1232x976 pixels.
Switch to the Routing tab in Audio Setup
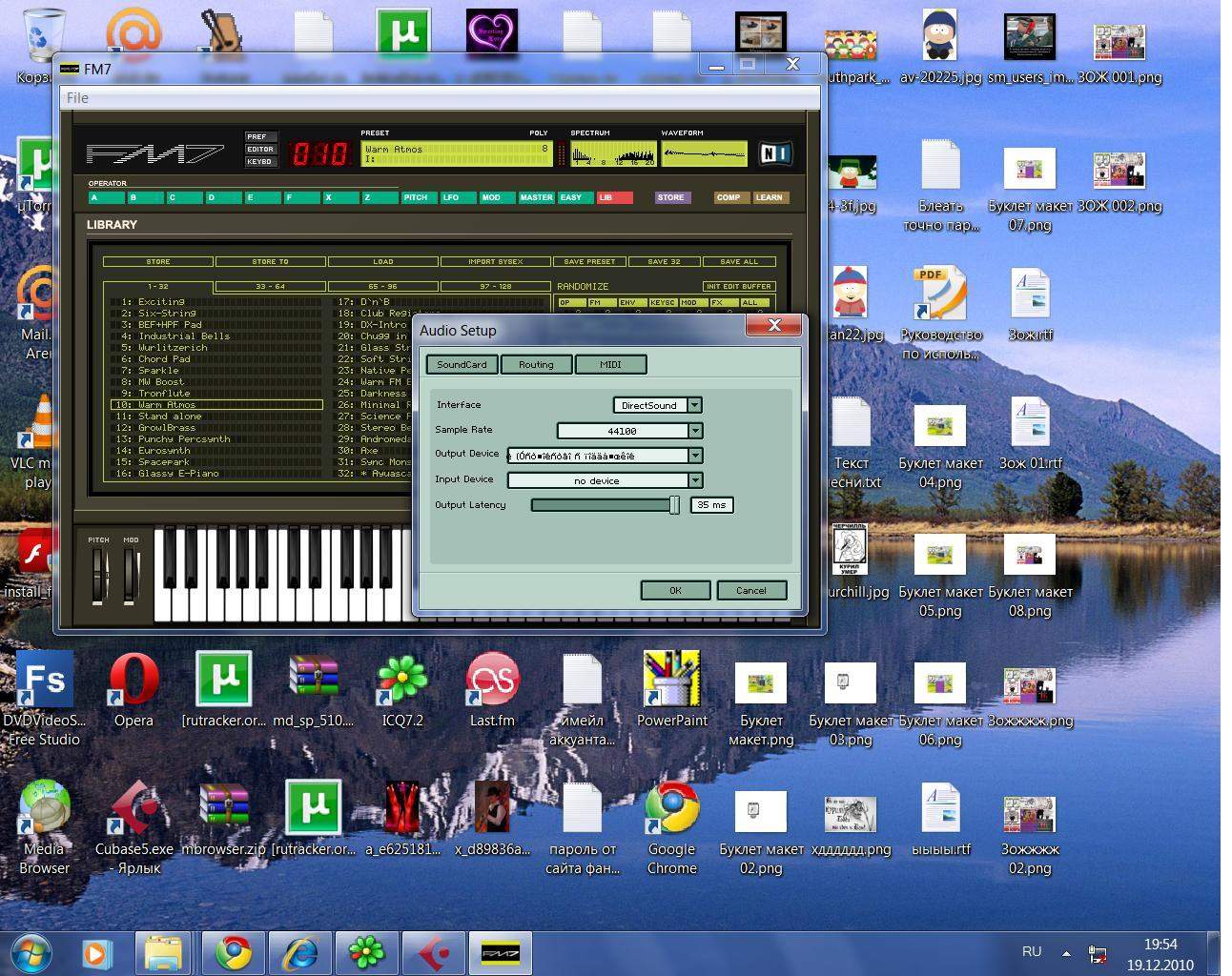point(536,364)
